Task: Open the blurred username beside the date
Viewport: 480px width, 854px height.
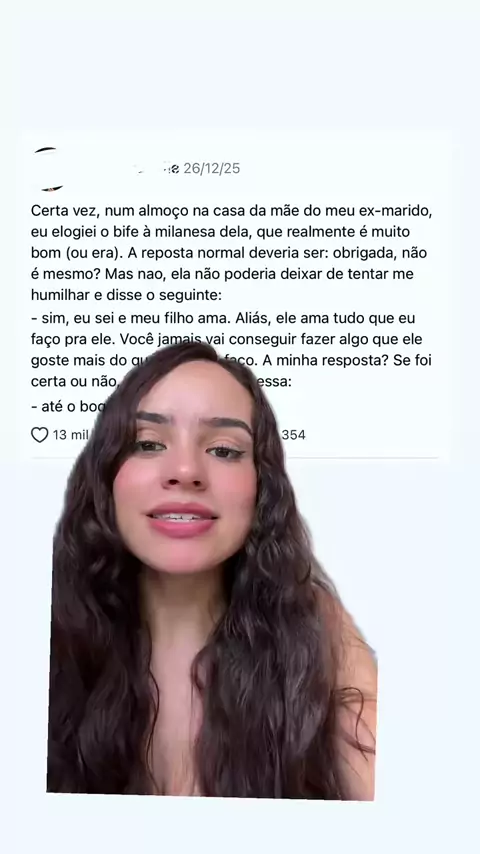Action: (x=155, y=169)
